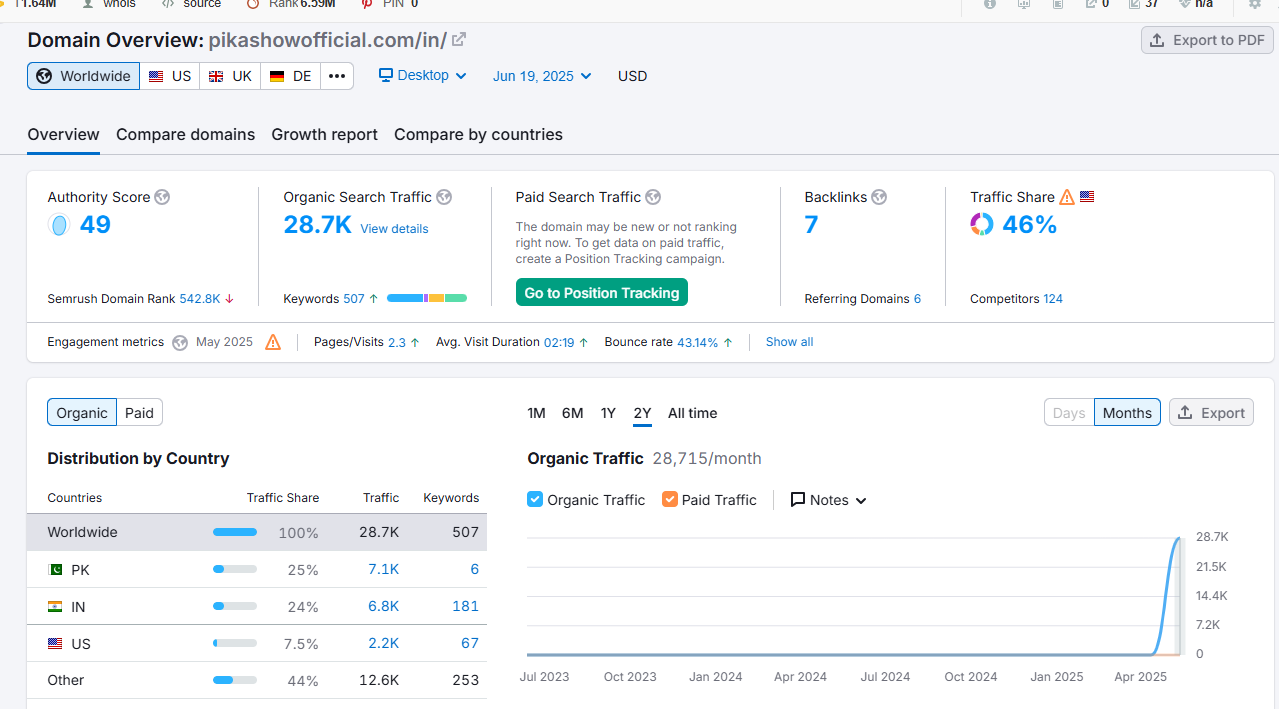Click the globe icon beside Authority Score

162,197
